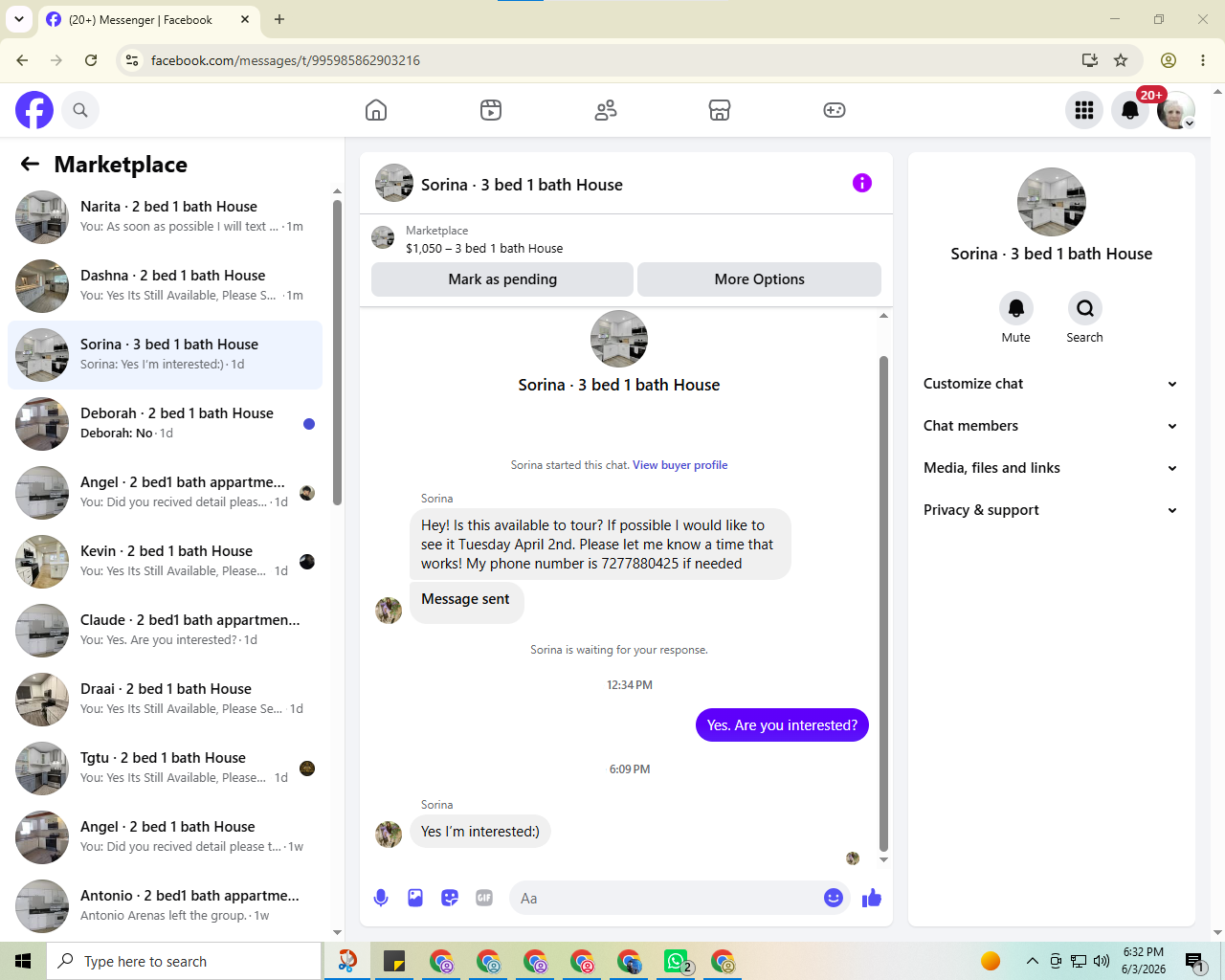View site information in address bar
The width and height of the screenshot is (1225, 980).
[x=132, y=60]
